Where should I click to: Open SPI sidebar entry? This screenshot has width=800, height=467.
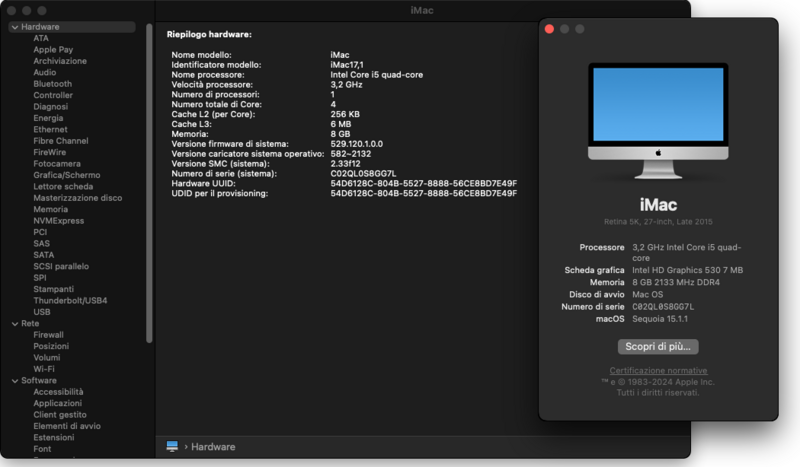tap(40, 278)
